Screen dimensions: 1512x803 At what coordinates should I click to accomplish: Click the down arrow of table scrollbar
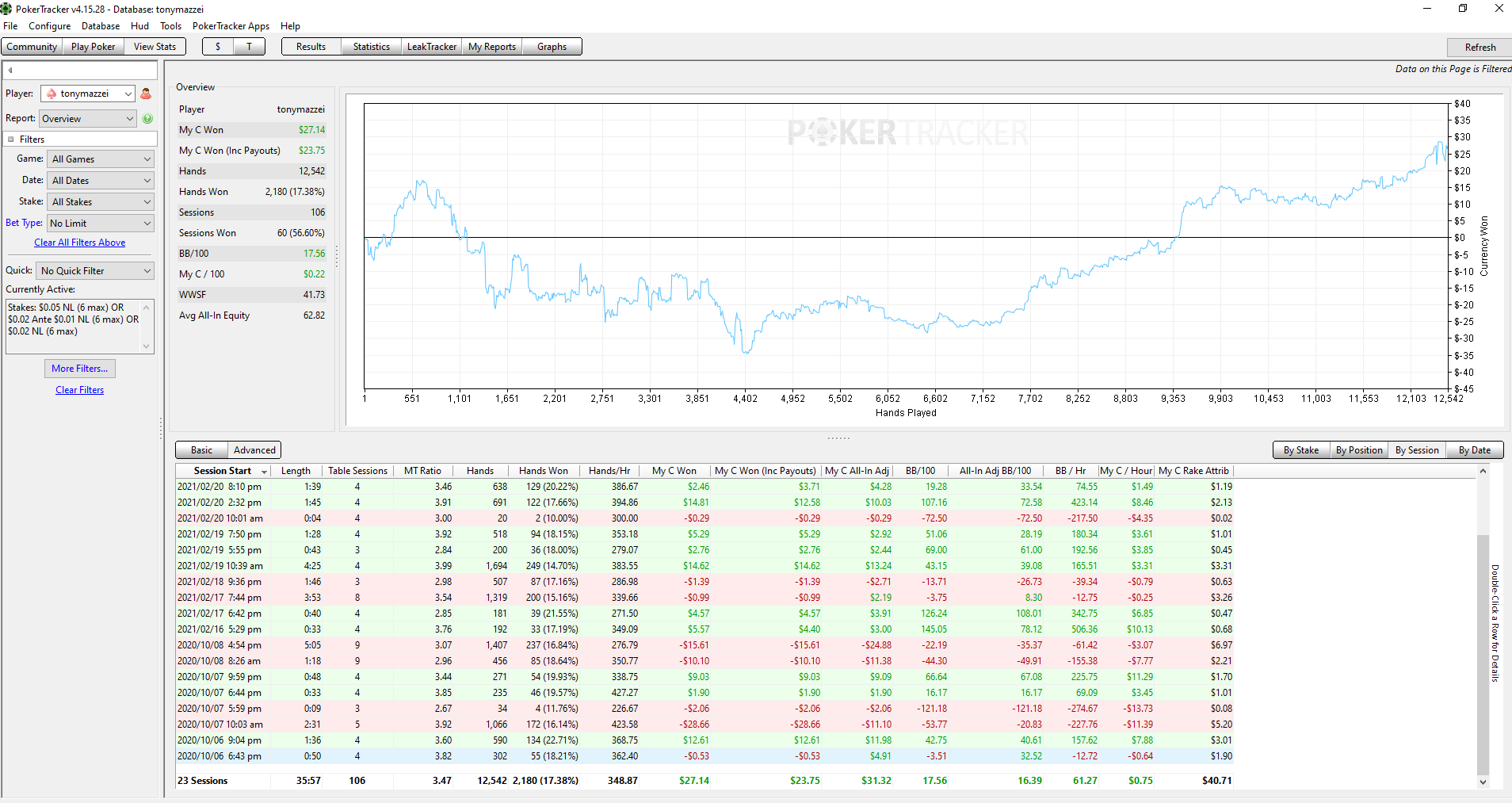pos(1483,782)
